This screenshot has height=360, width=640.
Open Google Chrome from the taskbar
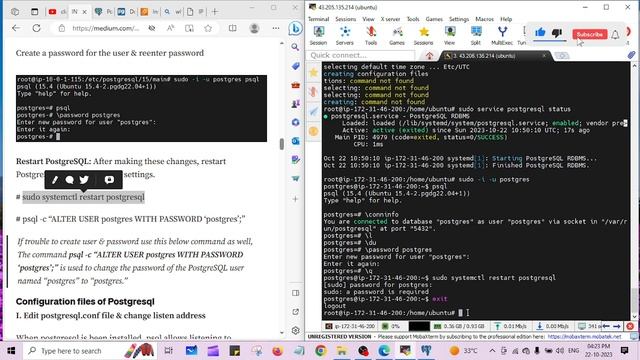click(x=320, y=351)
